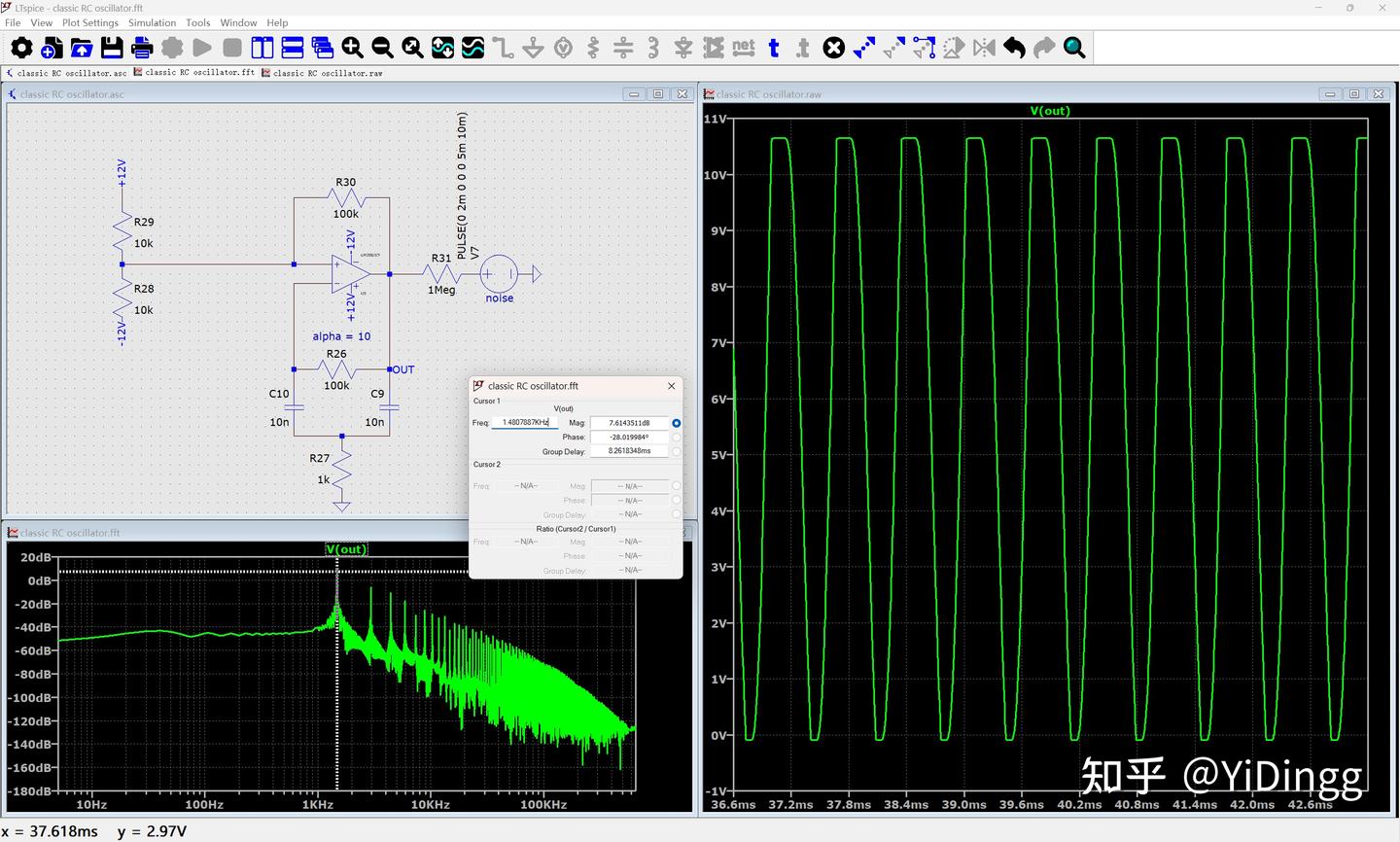Select the Mag radio button for Cursor 1

coord(676,423)
